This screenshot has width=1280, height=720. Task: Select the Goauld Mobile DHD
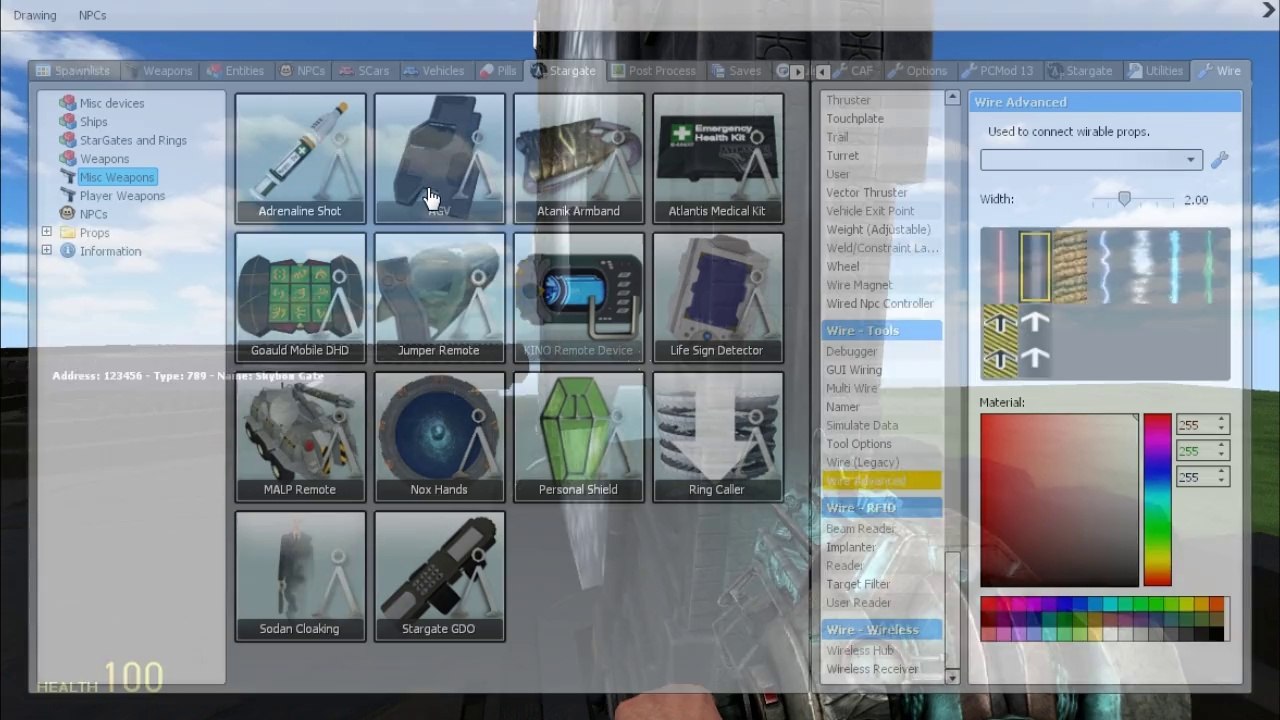click(300, 297)
